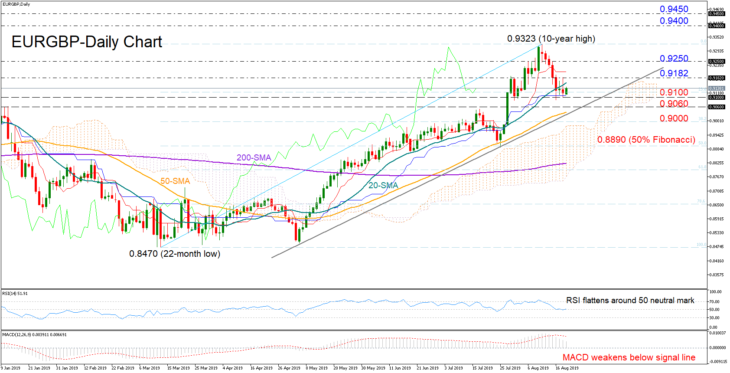Click the red 0.9000 support label
Image resolution: width=730 pixels, height=373 pixels.
click(x=674, y=119)
